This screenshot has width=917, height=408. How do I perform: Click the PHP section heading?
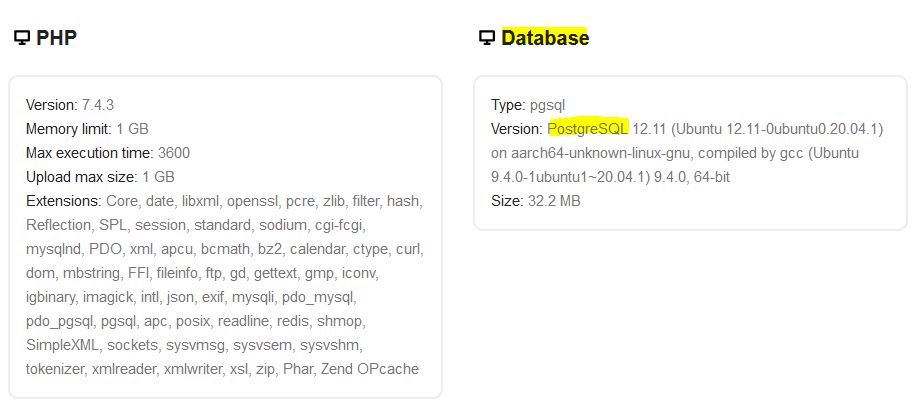tap(57, 38)
